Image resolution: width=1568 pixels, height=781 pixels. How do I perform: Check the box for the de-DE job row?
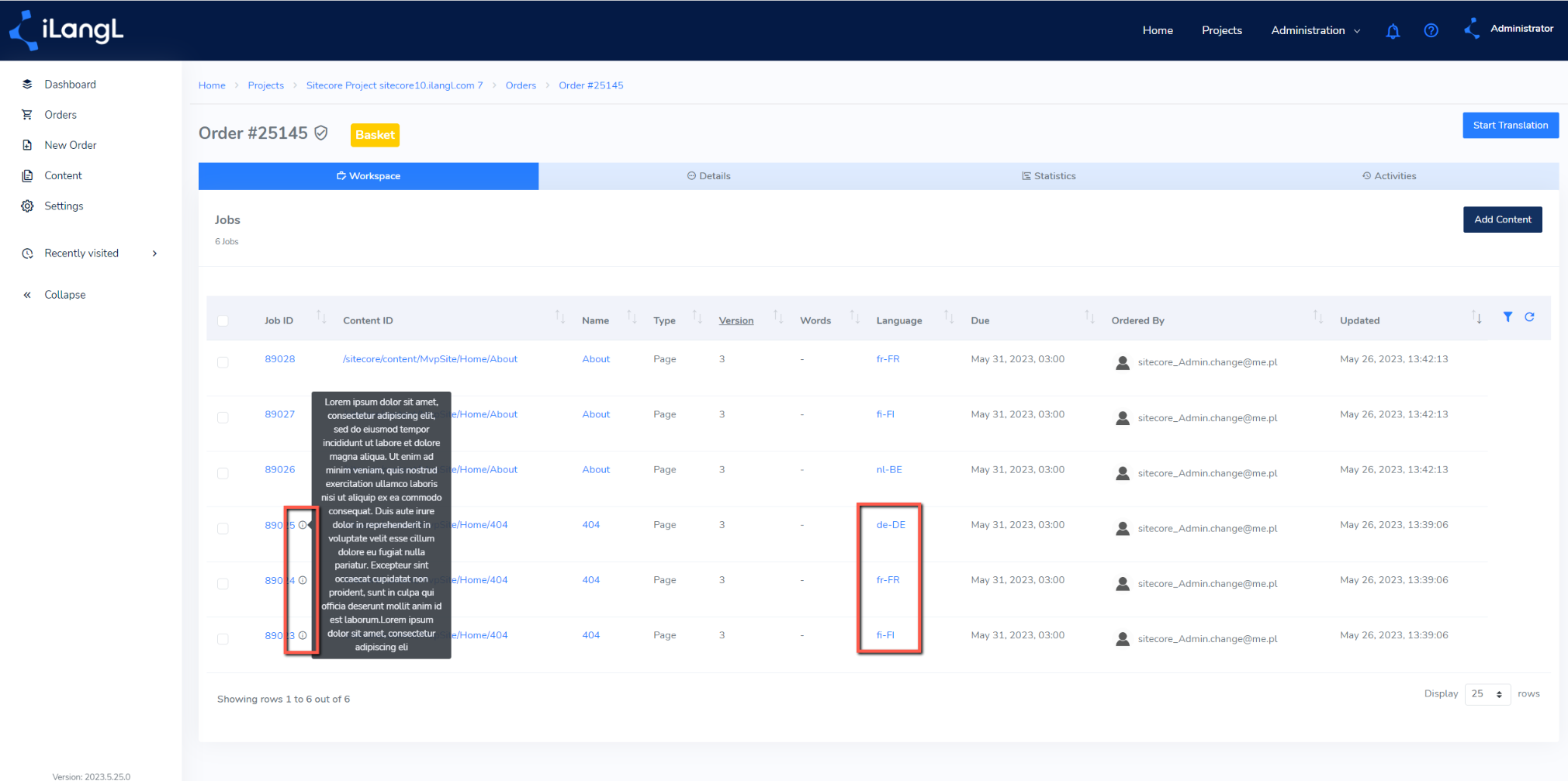point(223,528)
